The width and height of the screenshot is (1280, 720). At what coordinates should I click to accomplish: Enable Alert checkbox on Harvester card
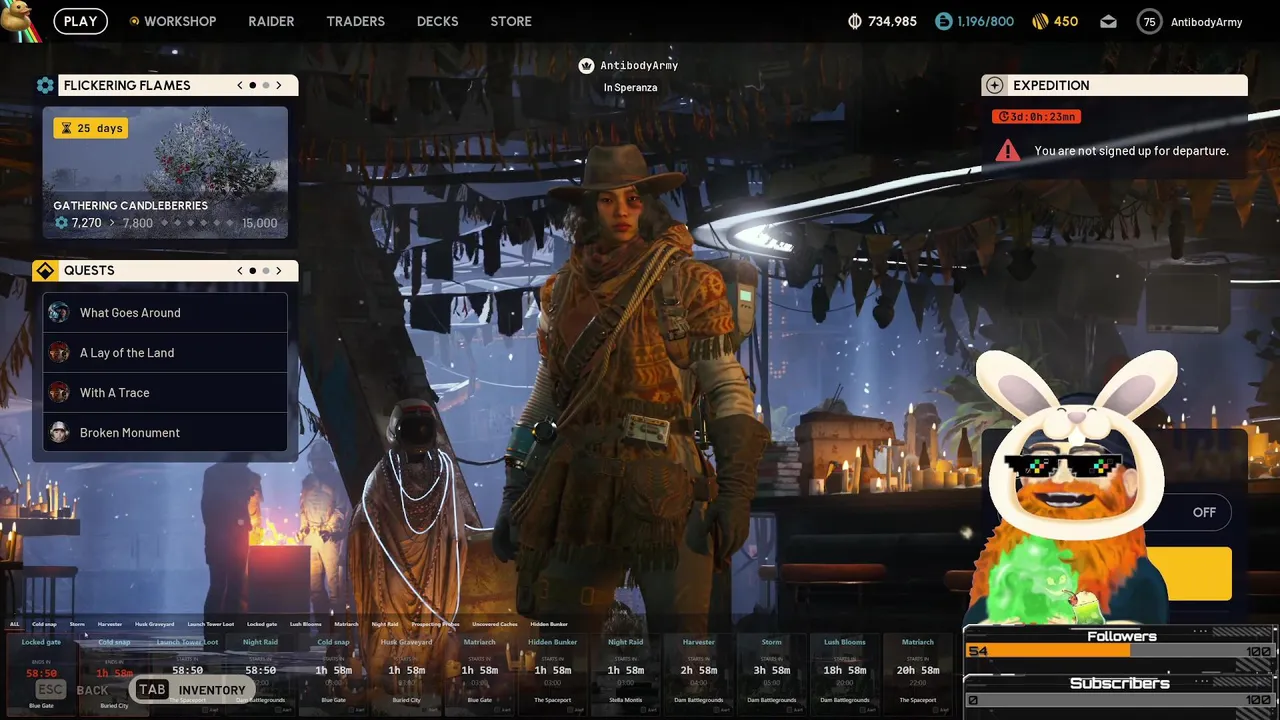point(716,710)
